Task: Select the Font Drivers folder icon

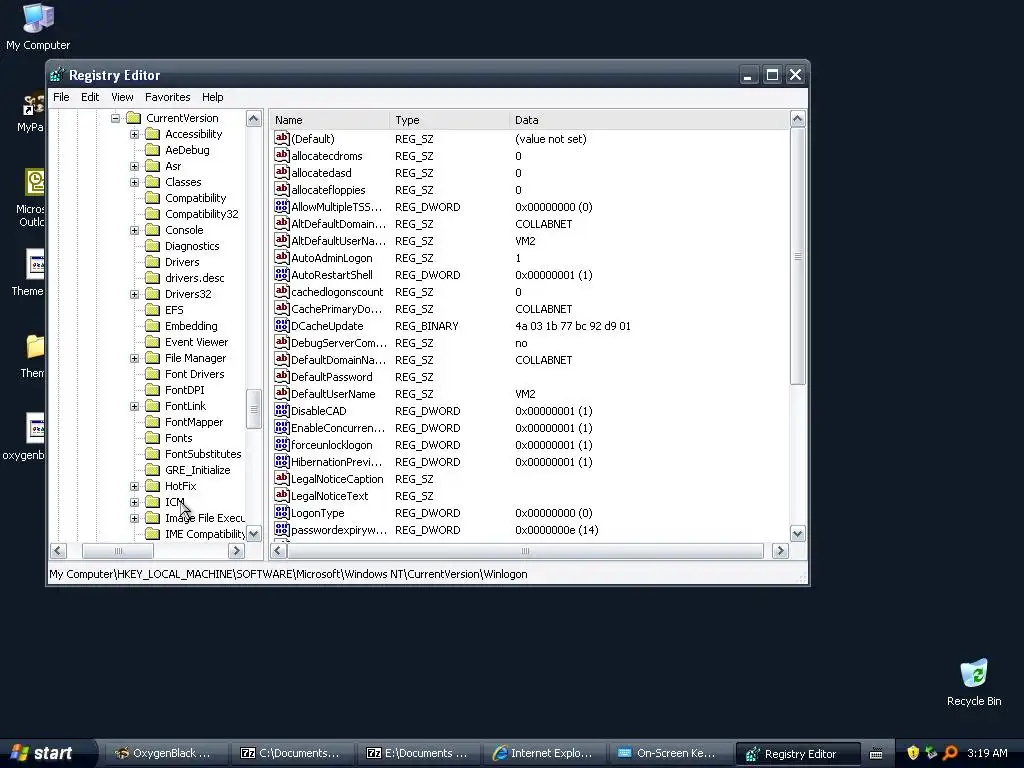Action: tap(152, 374)
